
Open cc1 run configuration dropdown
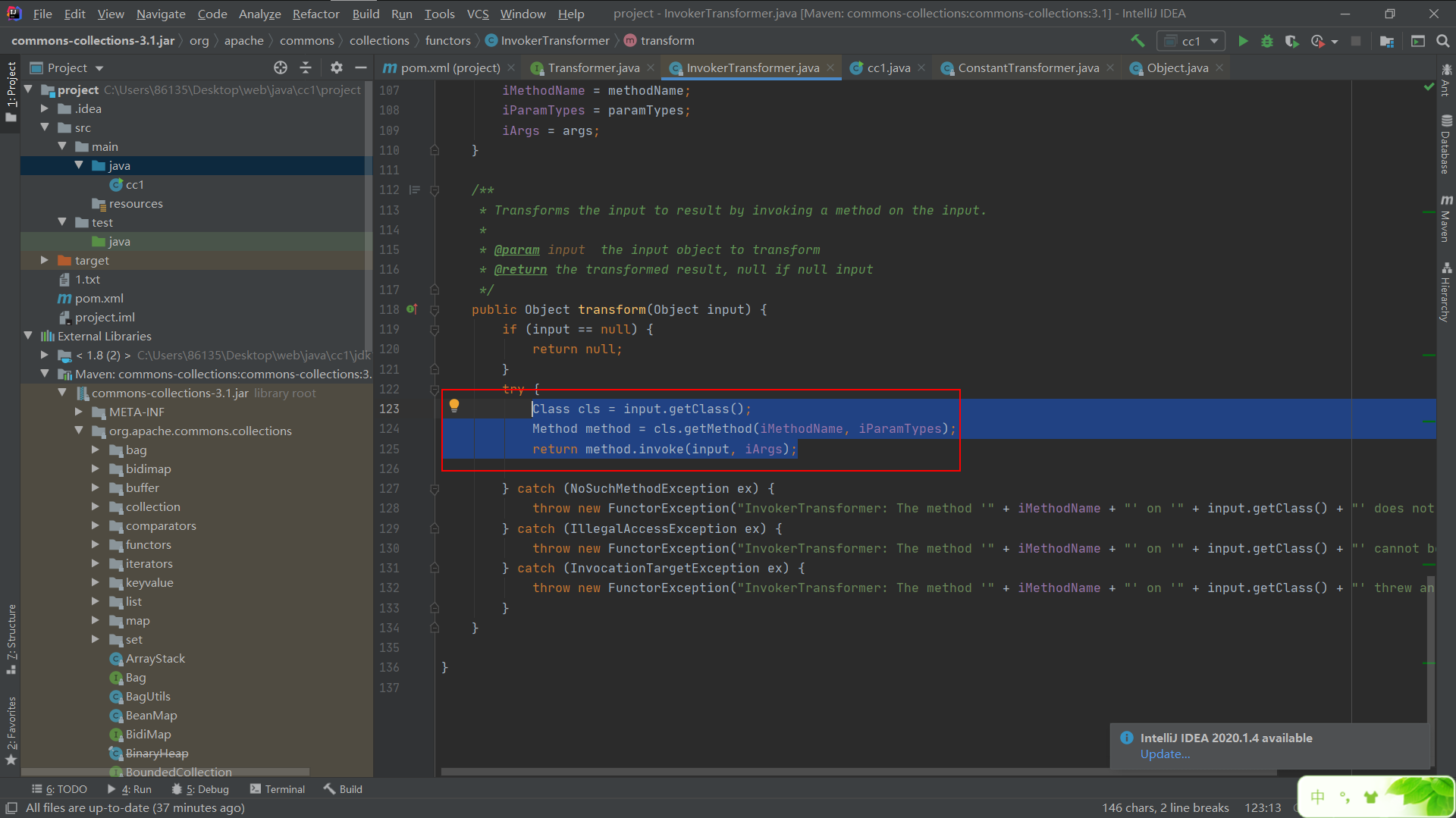pos(1191,41)
